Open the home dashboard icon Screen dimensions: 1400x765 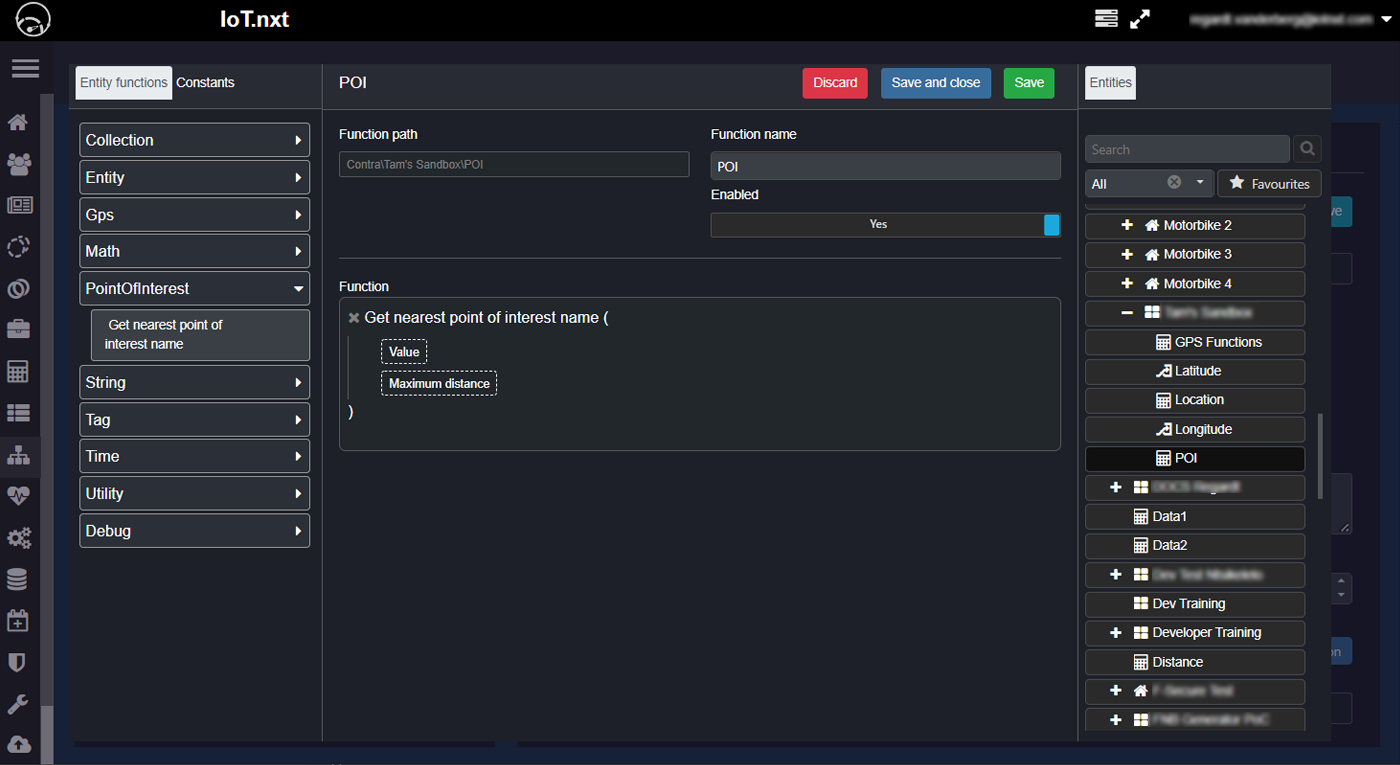(x=17, y=122)
